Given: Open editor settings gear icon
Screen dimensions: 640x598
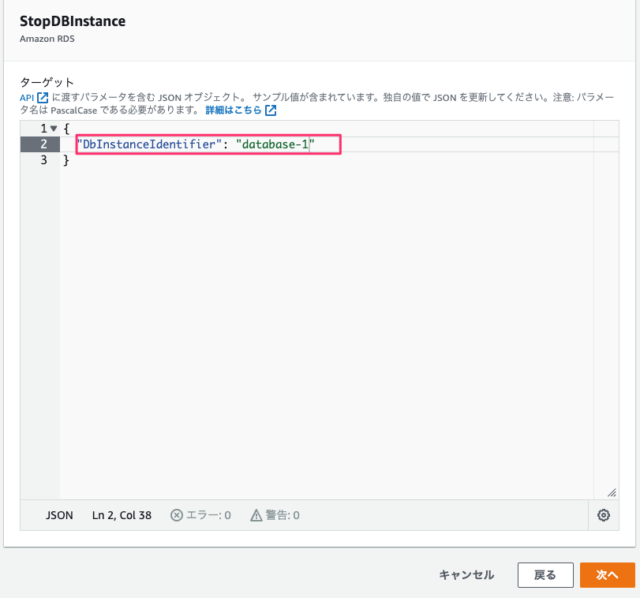Looking at the screenshot, I should click(603, 515).
